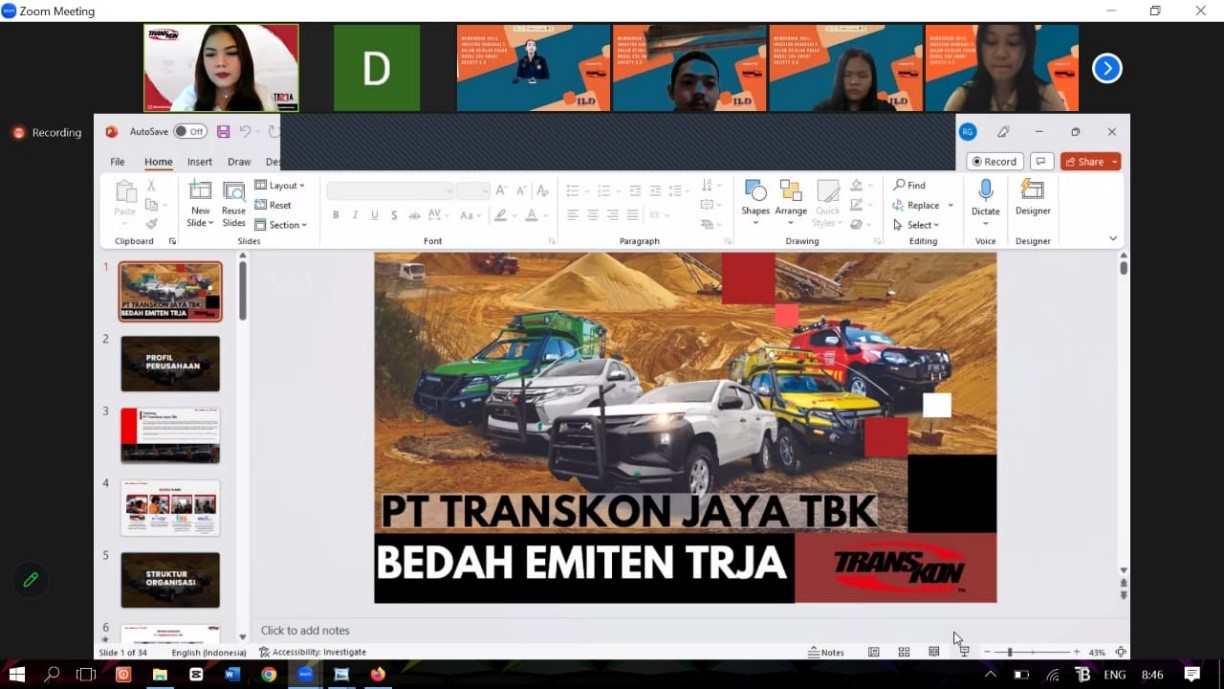Image resolution: width=1224 pixels, height=689 pixels.
Task: Switch to Slide Sorter view
Action: pyautogui.click(x=904, y=652)
